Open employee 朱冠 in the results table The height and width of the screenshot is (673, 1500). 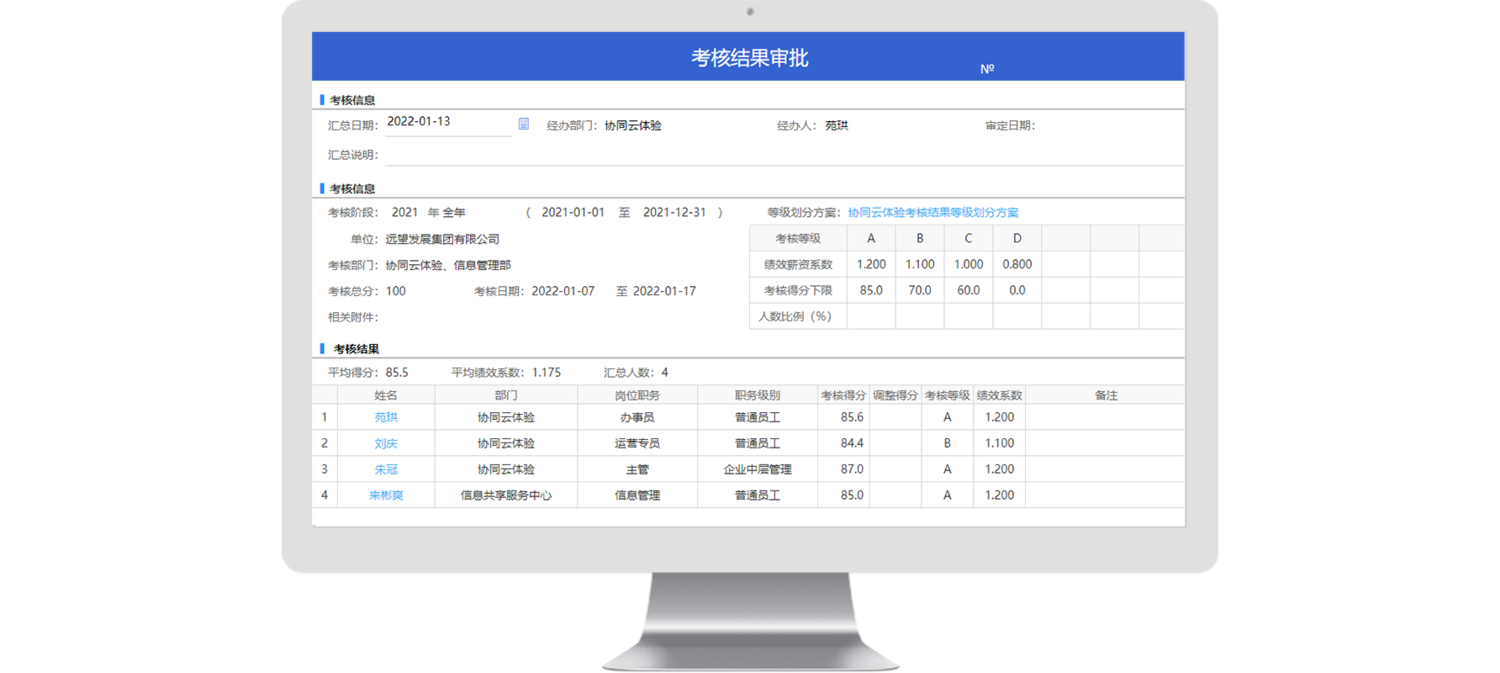coord(386,470)
